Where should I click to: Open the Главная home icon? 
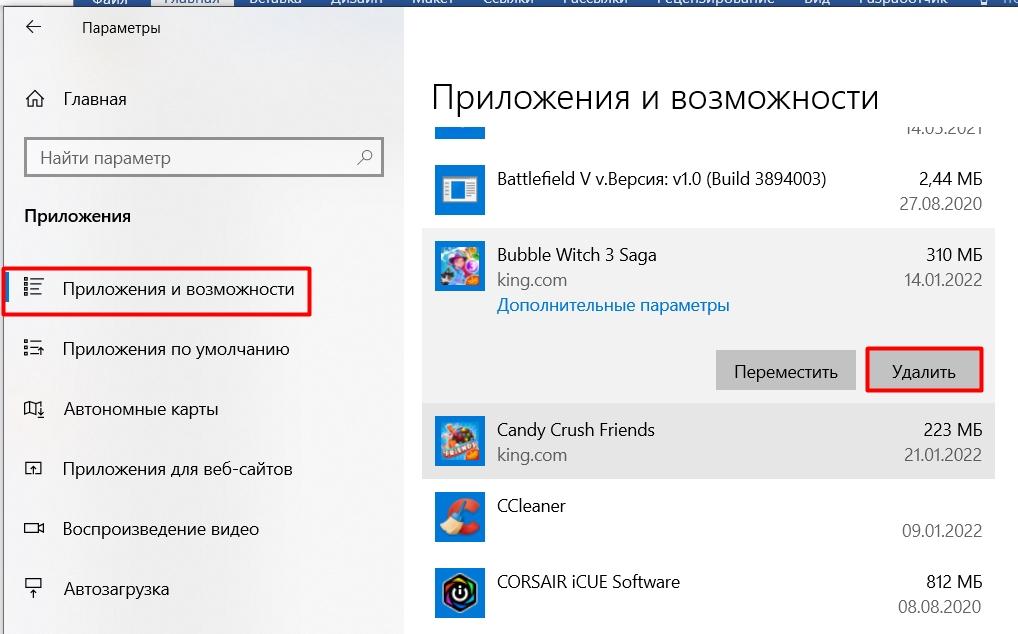coord(35,99)
